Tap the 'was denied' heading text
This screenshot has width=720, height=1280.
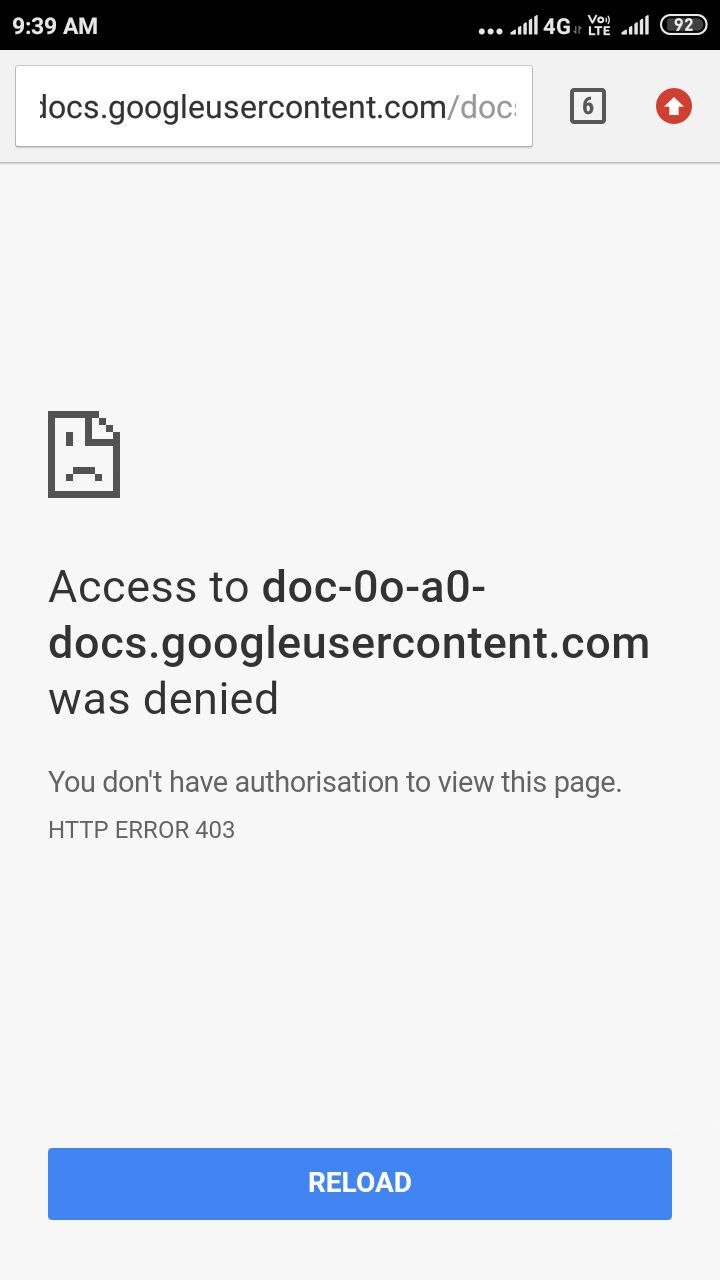click(x=164, y=698)
